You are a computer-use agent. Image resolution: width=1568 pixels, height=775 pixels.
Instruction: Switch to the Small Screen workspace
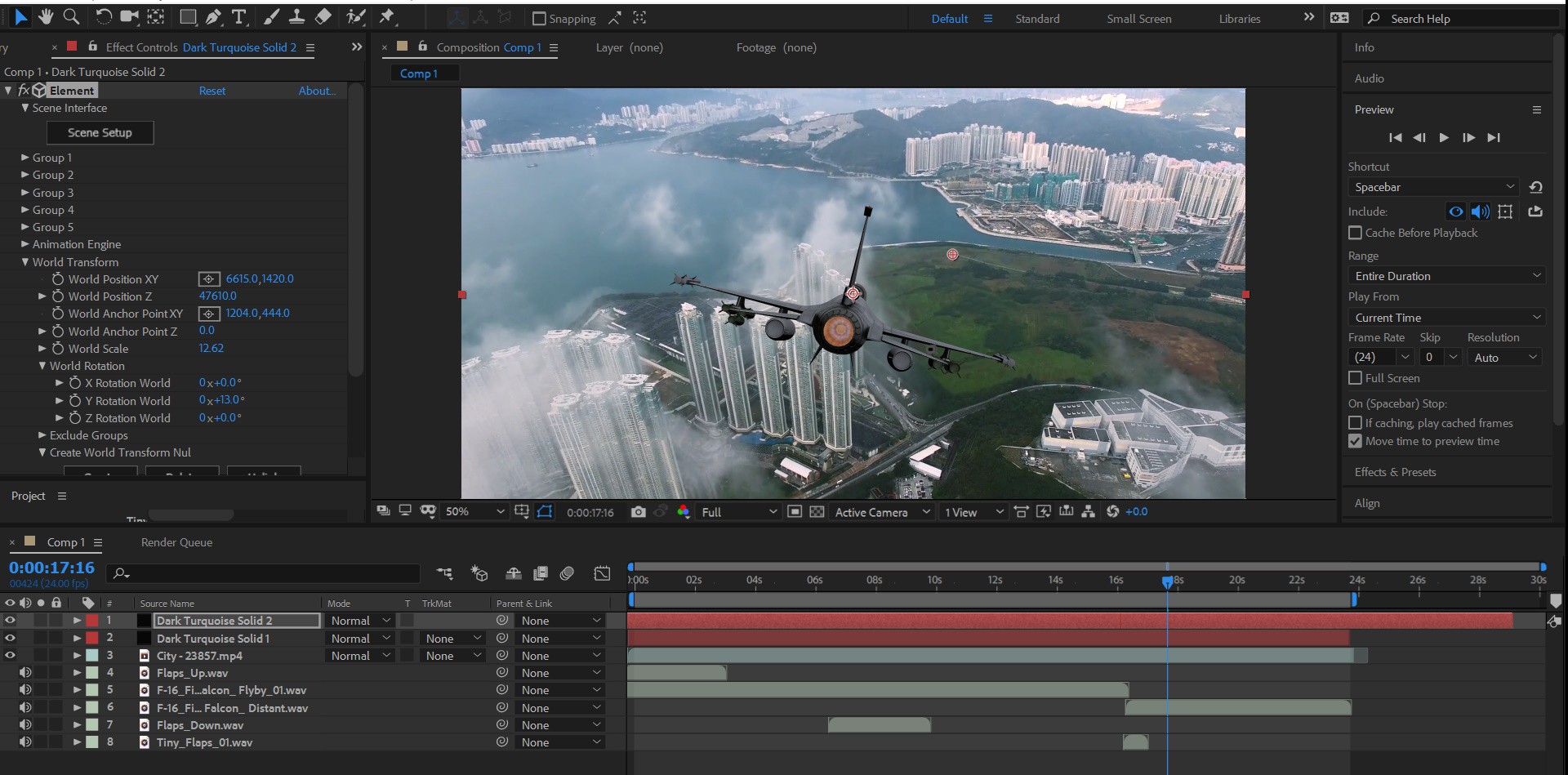coord(1138,19)
